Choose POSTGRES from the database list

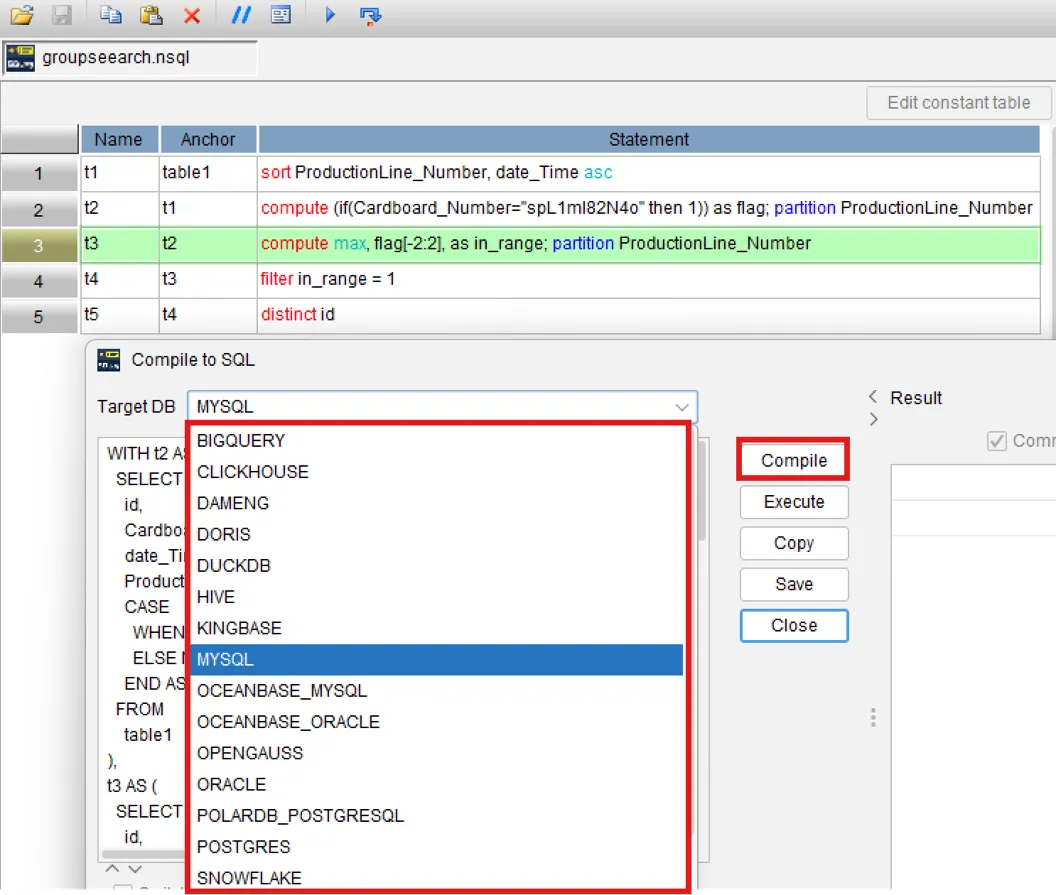point(437,847)
